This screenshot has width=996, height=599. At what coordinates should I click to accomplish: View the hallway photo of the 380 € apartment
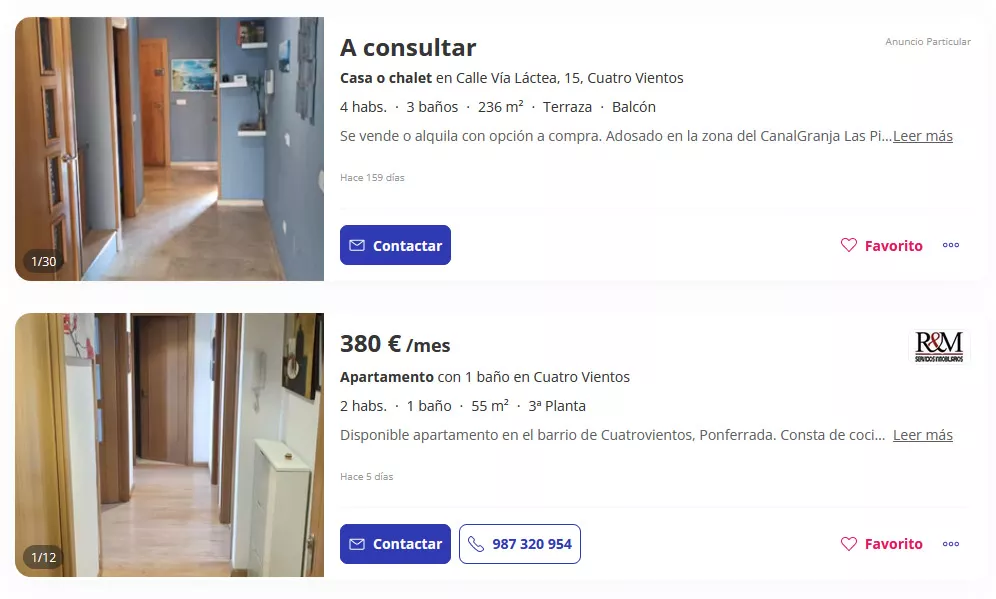click(x=170, y=445)
